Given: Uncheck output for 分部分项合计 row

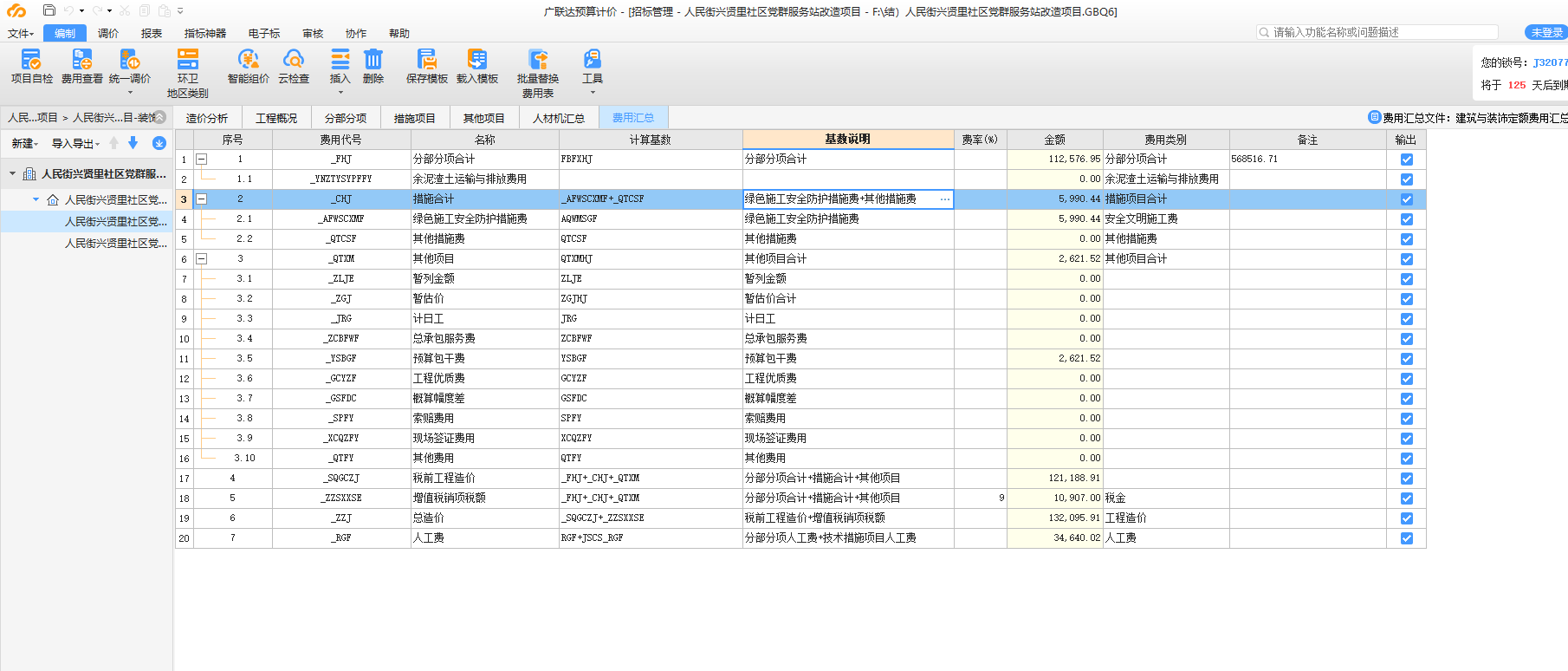Looking at the screenshot, I should pos(1406,160).
